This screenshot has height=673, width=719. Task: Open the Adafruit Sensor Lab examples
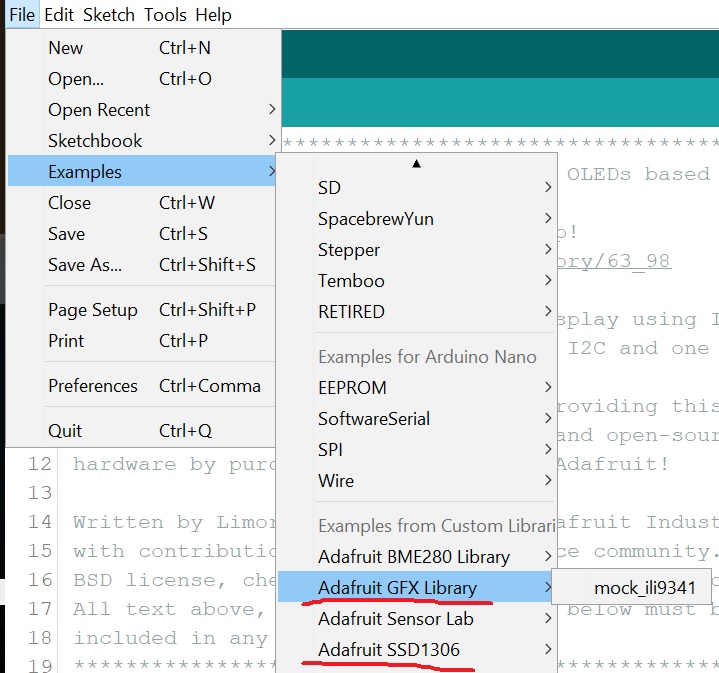click(x=395, y=619)
